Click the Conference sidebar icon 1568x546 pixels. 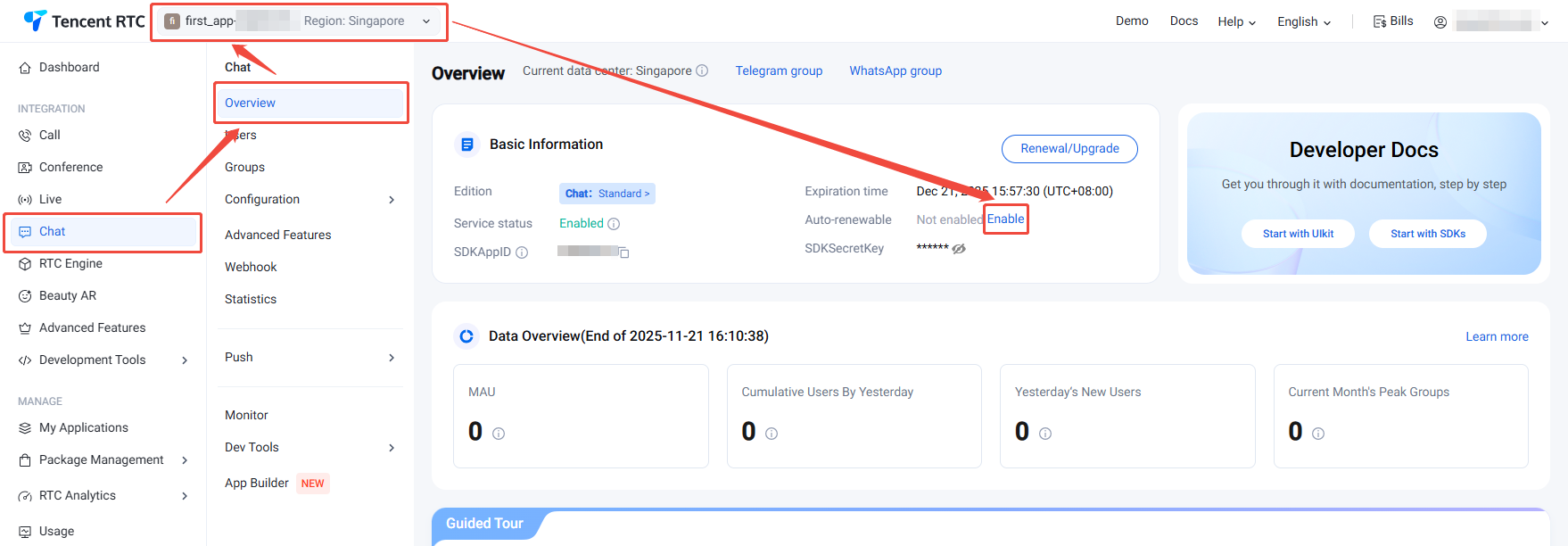[x=25, y=168]
